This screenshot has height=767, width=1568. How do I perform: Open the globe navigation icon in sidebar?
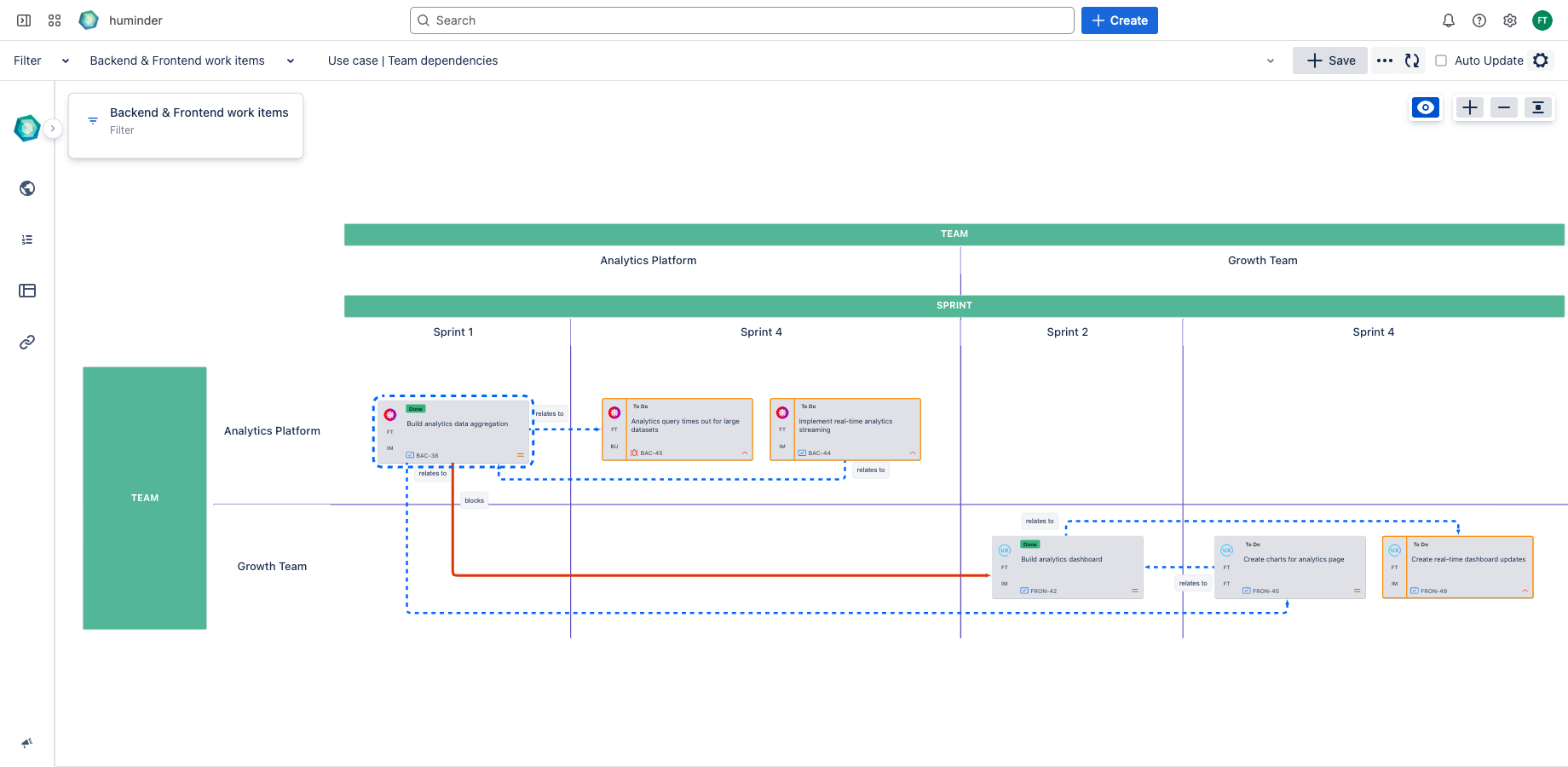(26, 187)
